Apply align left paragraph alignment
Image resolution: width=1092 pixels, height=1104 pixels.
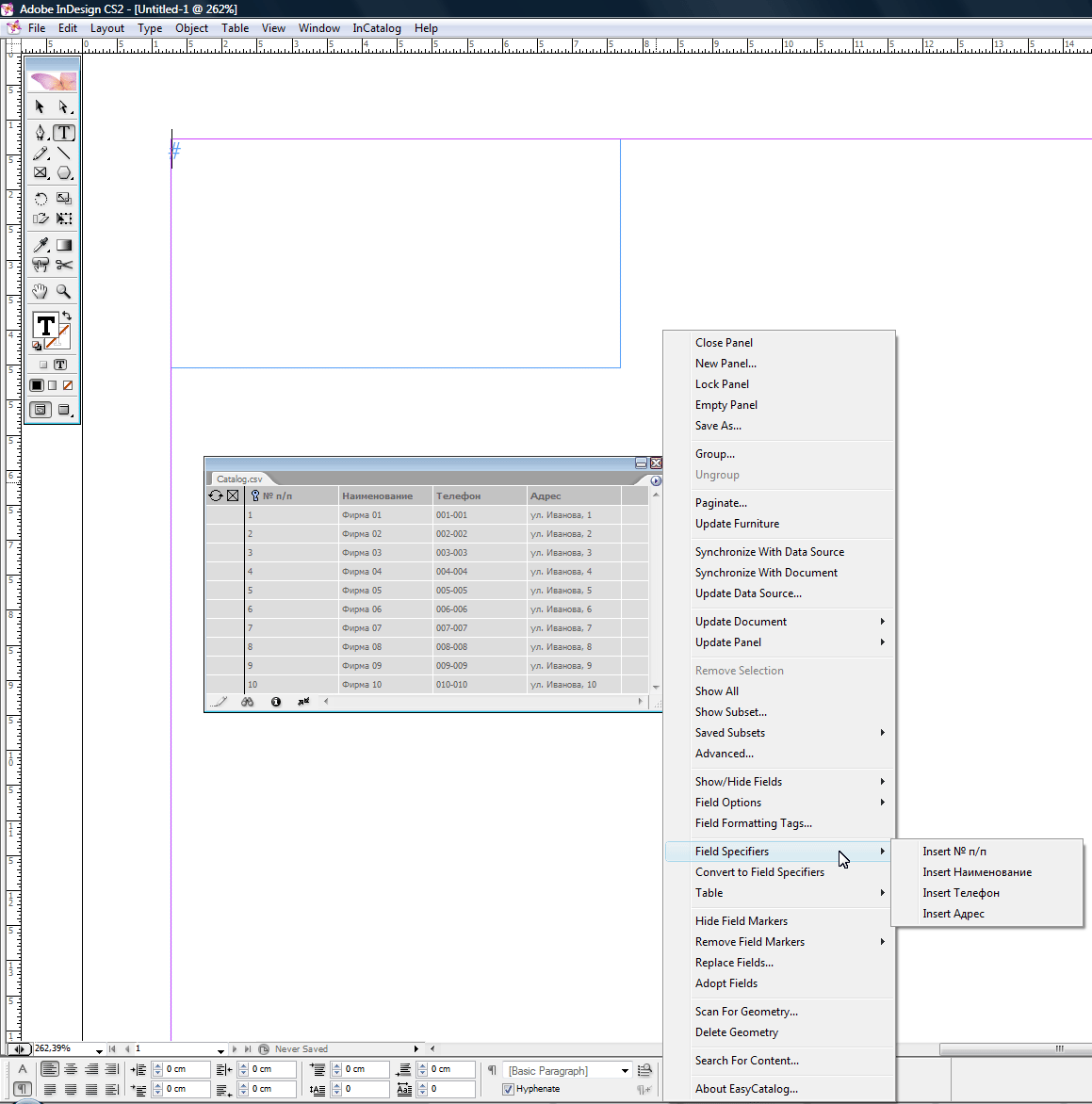pyautogui.click(x=49, y=1069)
